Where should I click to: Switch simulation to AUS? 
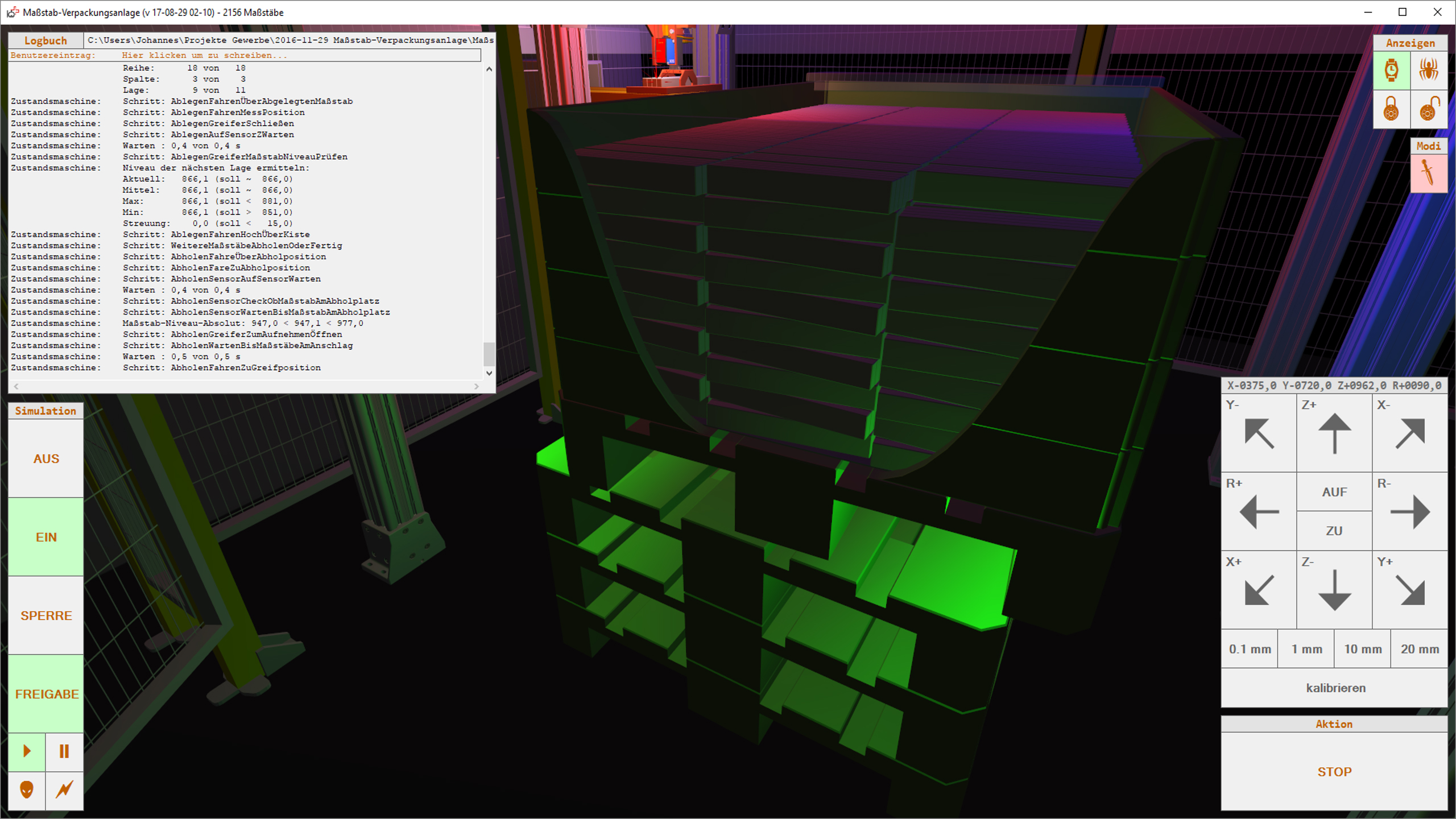click(46, 458)
